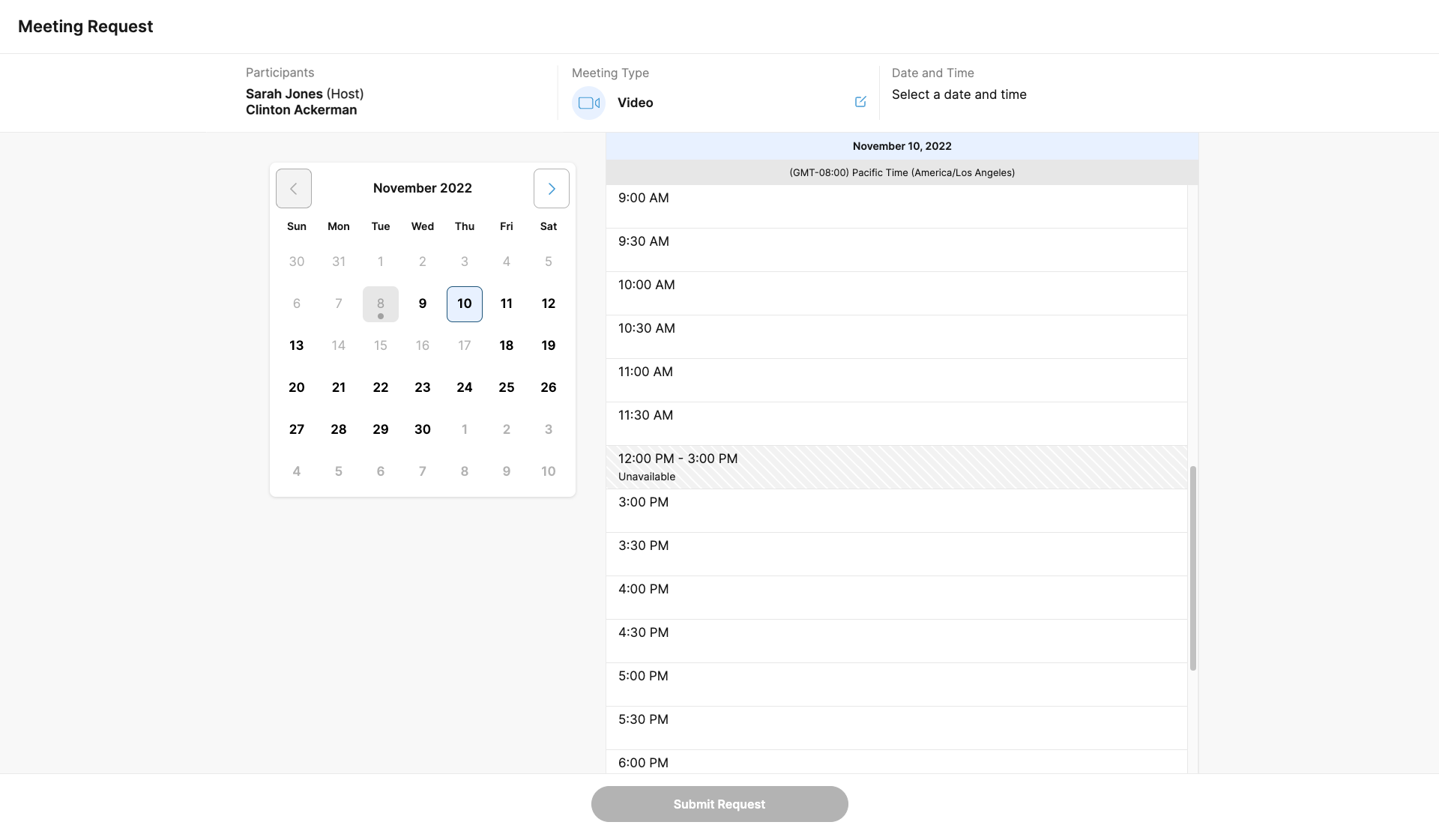Go to next month with right chevron

coord(551,188)
